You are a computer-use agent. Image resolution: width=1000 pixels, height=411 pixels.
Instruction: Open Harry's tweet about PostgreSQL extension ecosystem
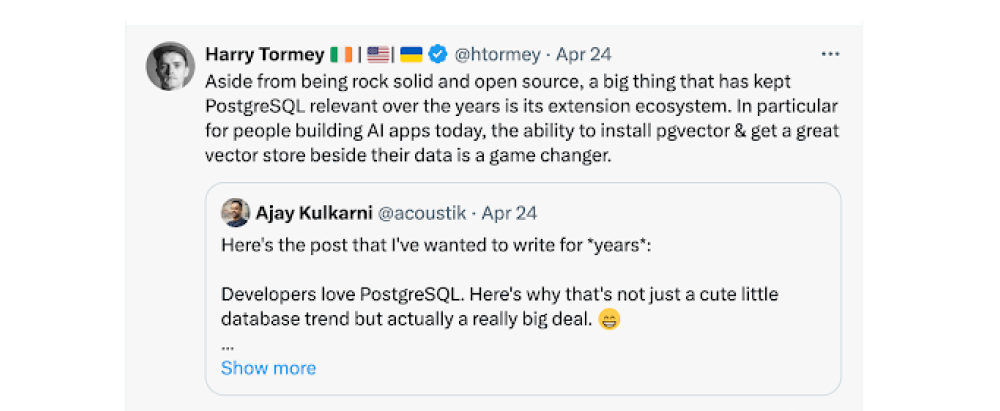click(x=520, y=104)
